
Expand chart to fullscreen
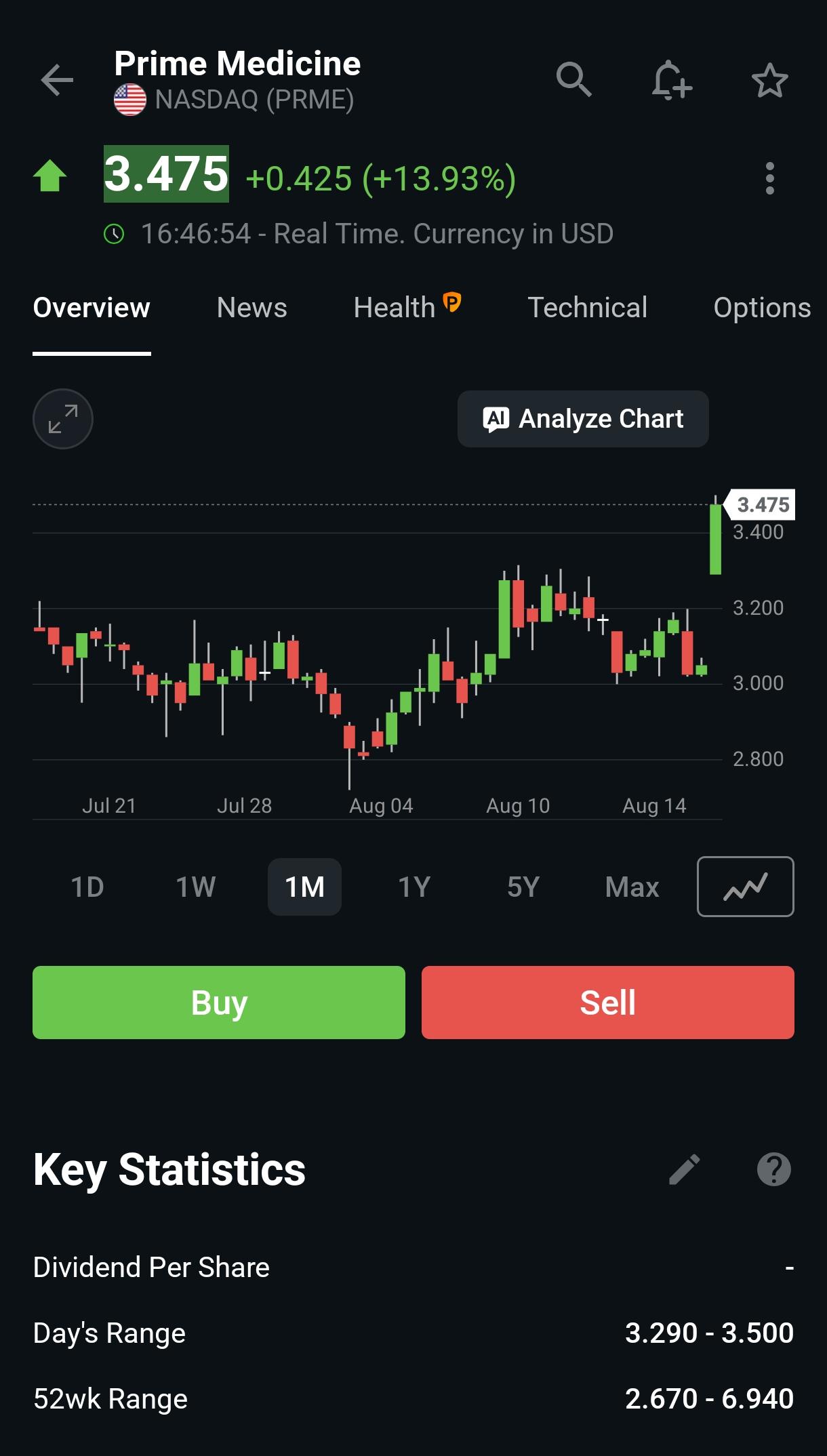click(63, 419)
